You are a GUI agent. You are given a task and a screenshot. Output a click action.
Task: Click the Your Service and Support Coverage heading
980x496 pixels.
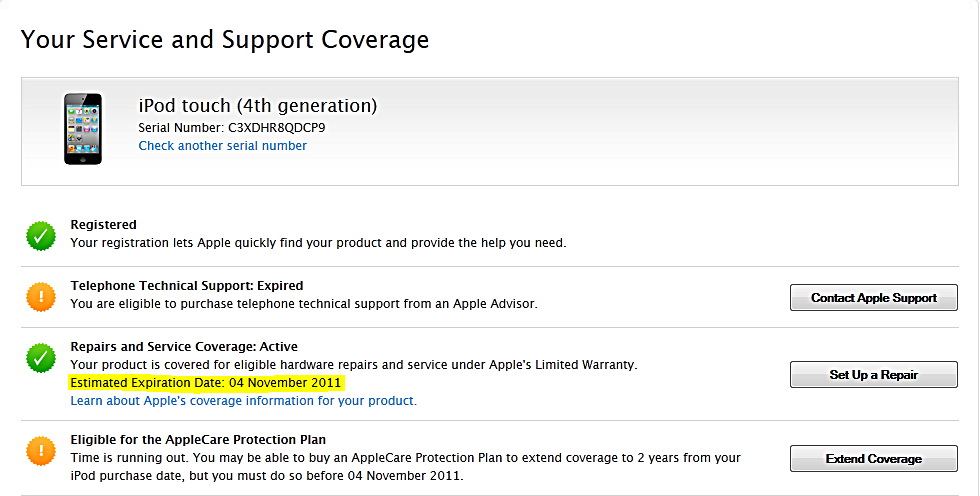(x=225, y=40)
